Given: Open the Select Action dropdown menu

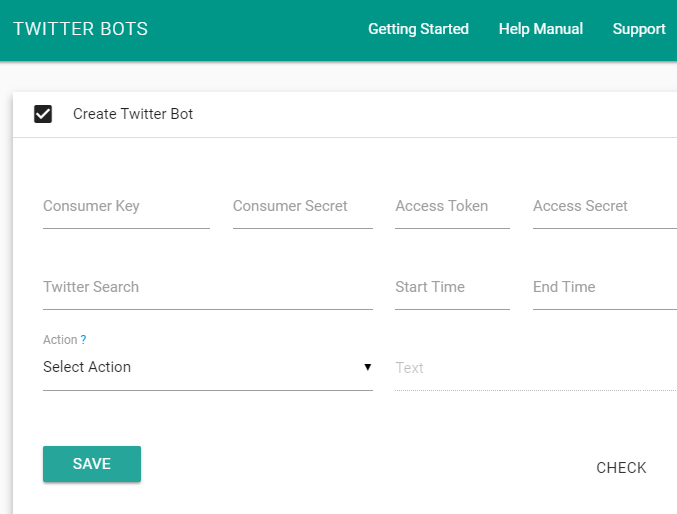Looking at the screenshot, I should 207,367.
